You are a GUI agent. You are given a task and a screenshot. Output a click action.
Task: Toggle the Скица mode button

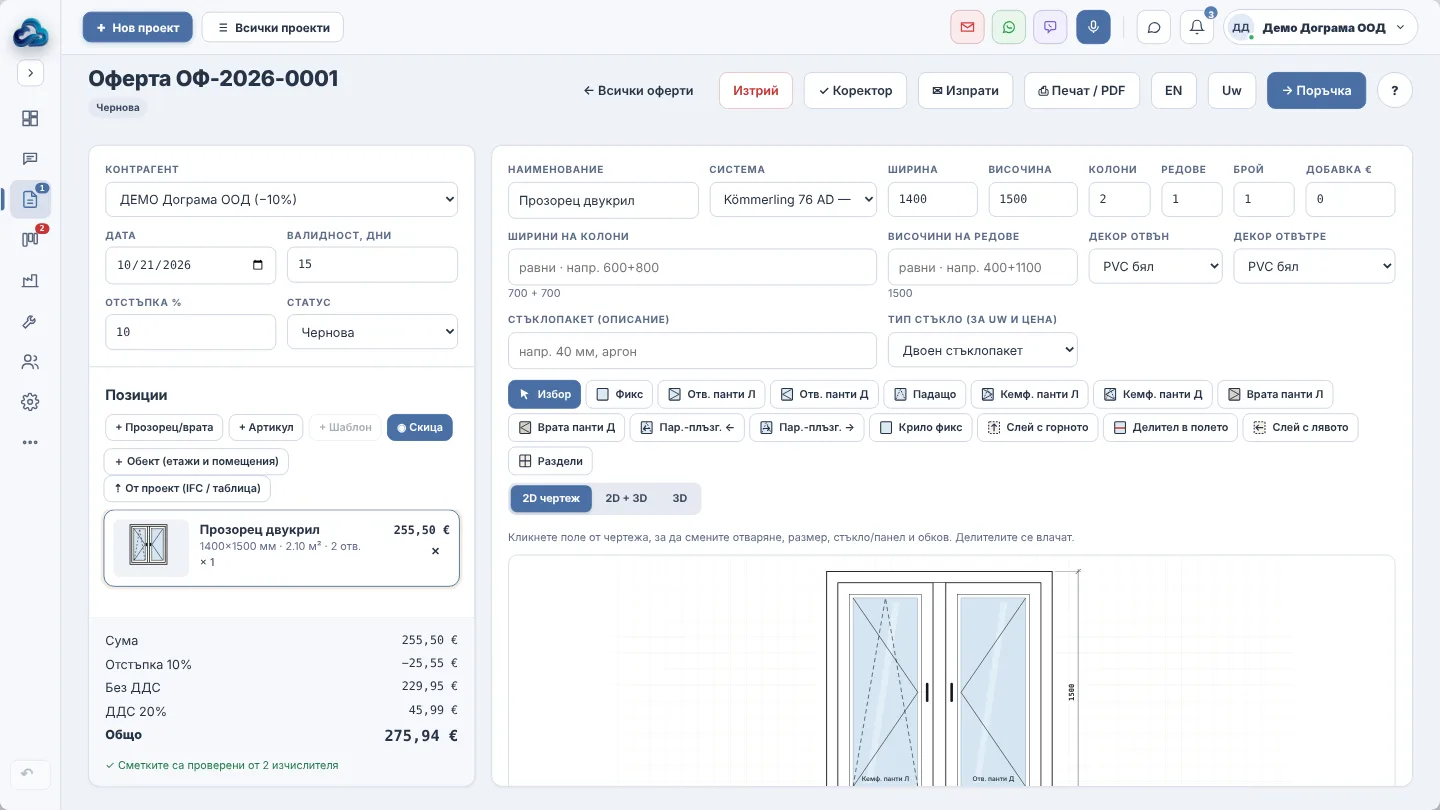[420, 427]
